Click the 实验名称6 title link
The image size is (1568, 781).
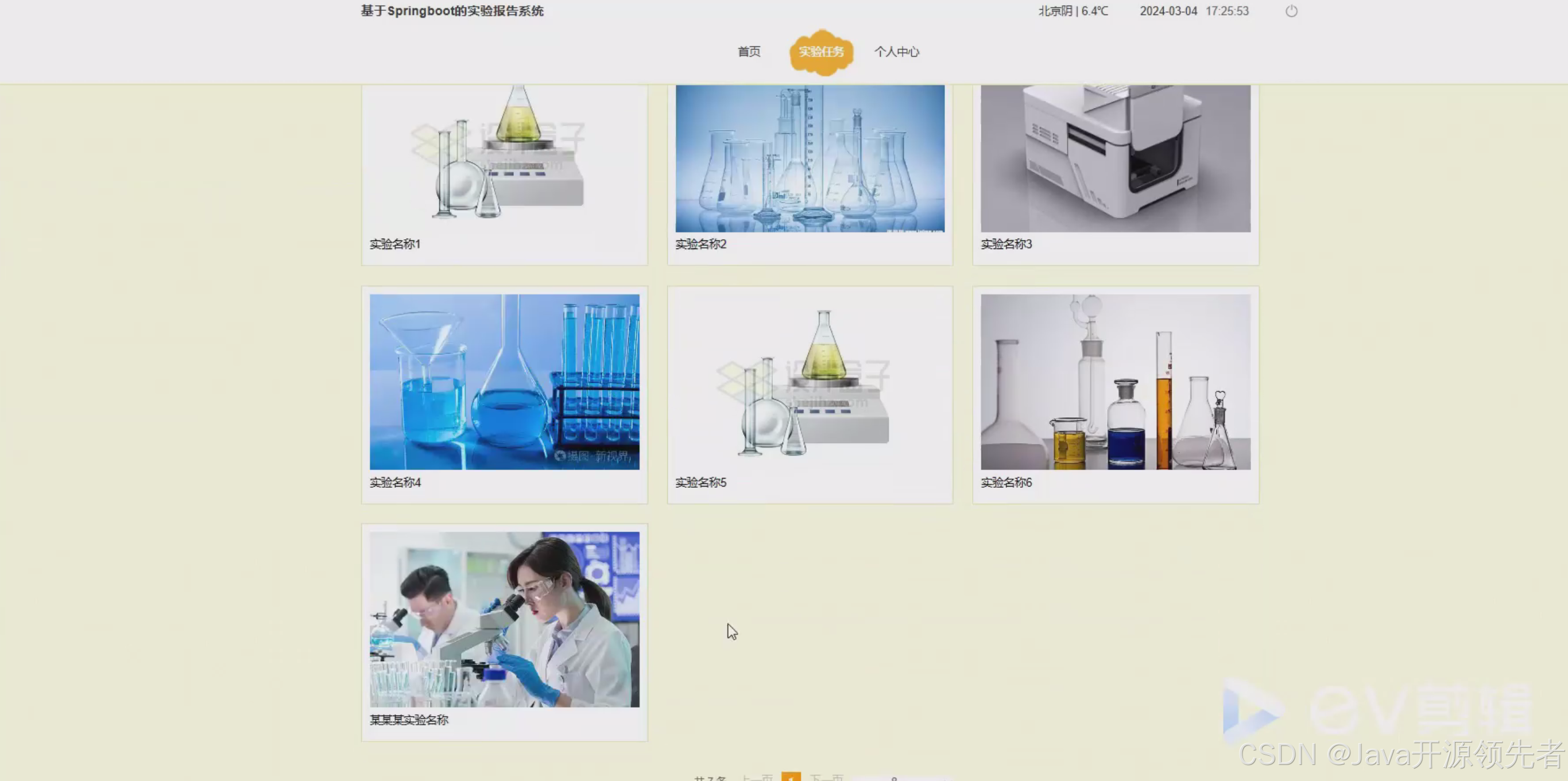point(1006,483)
